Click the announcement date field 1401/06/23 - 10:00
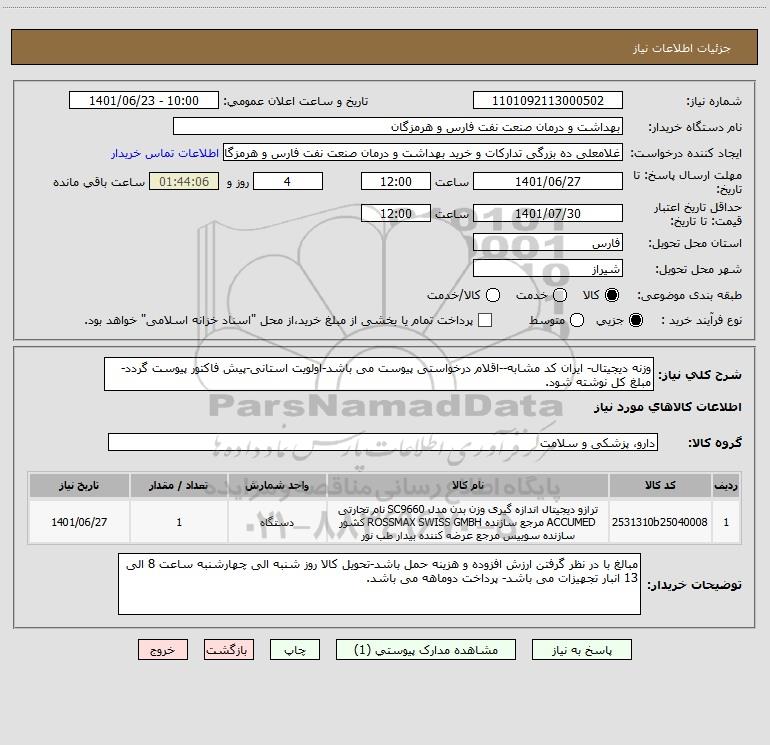Screen dimensions: 770x745 pyautogui.click(x=144, y=101)
